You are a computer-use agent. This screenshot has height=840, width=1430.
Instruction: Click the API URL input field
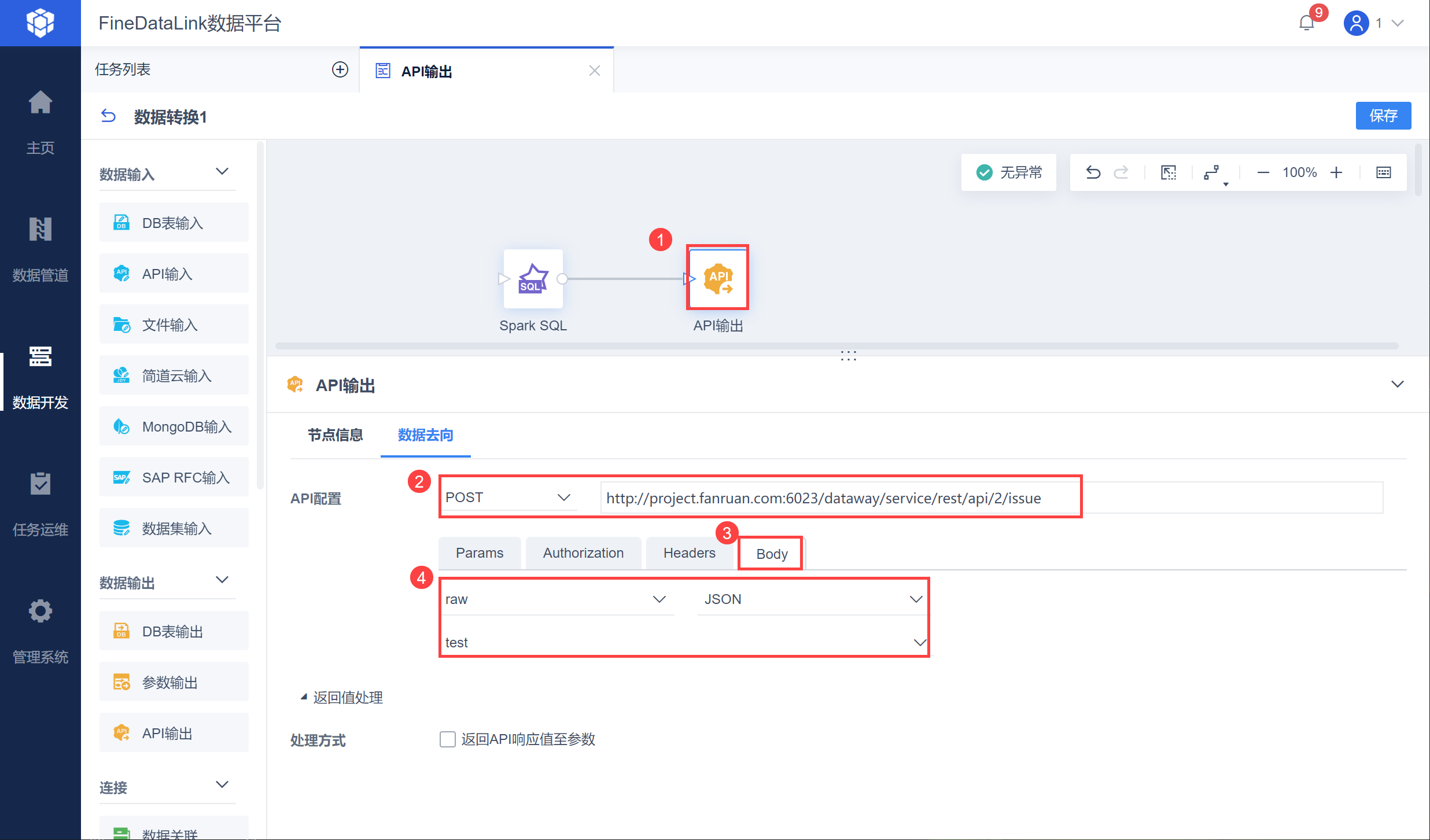[x=991, y=498]
